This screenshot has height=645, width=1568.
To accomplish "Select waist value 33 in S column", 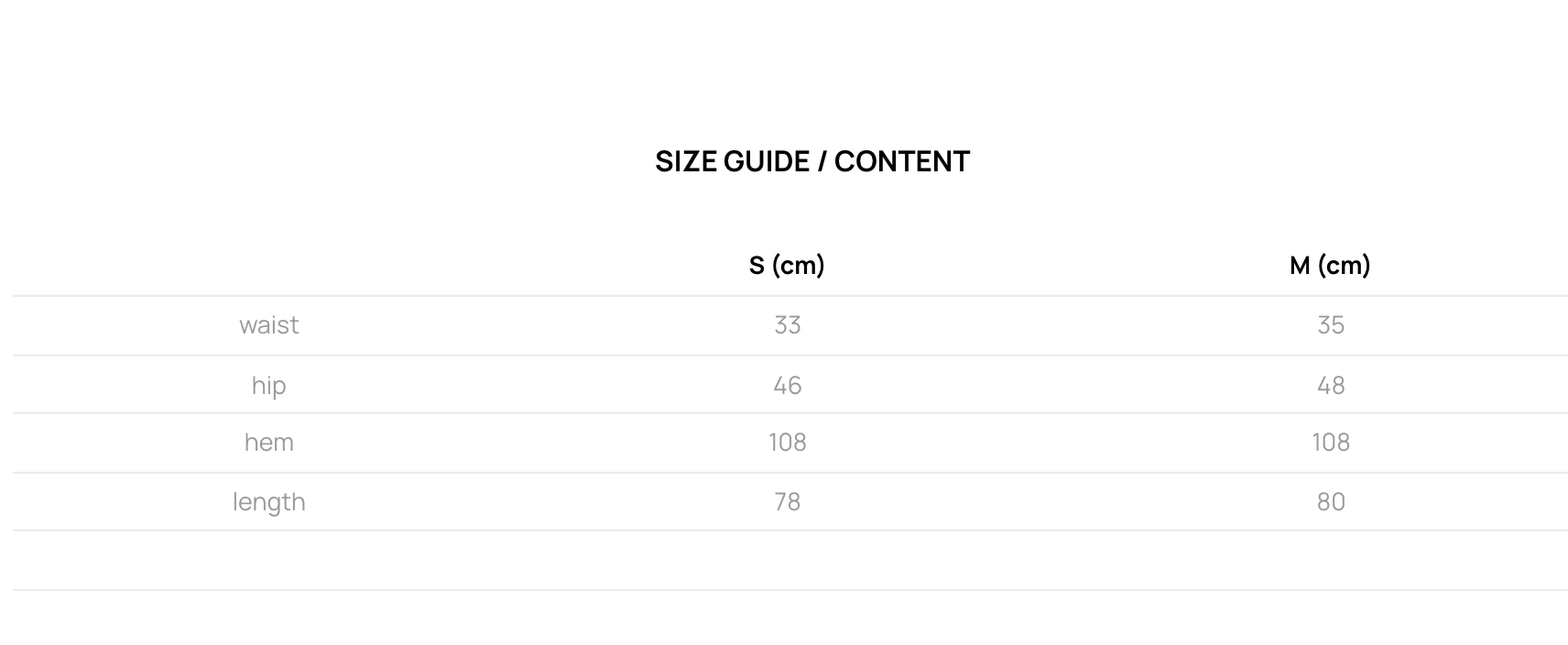I will 787,325.
